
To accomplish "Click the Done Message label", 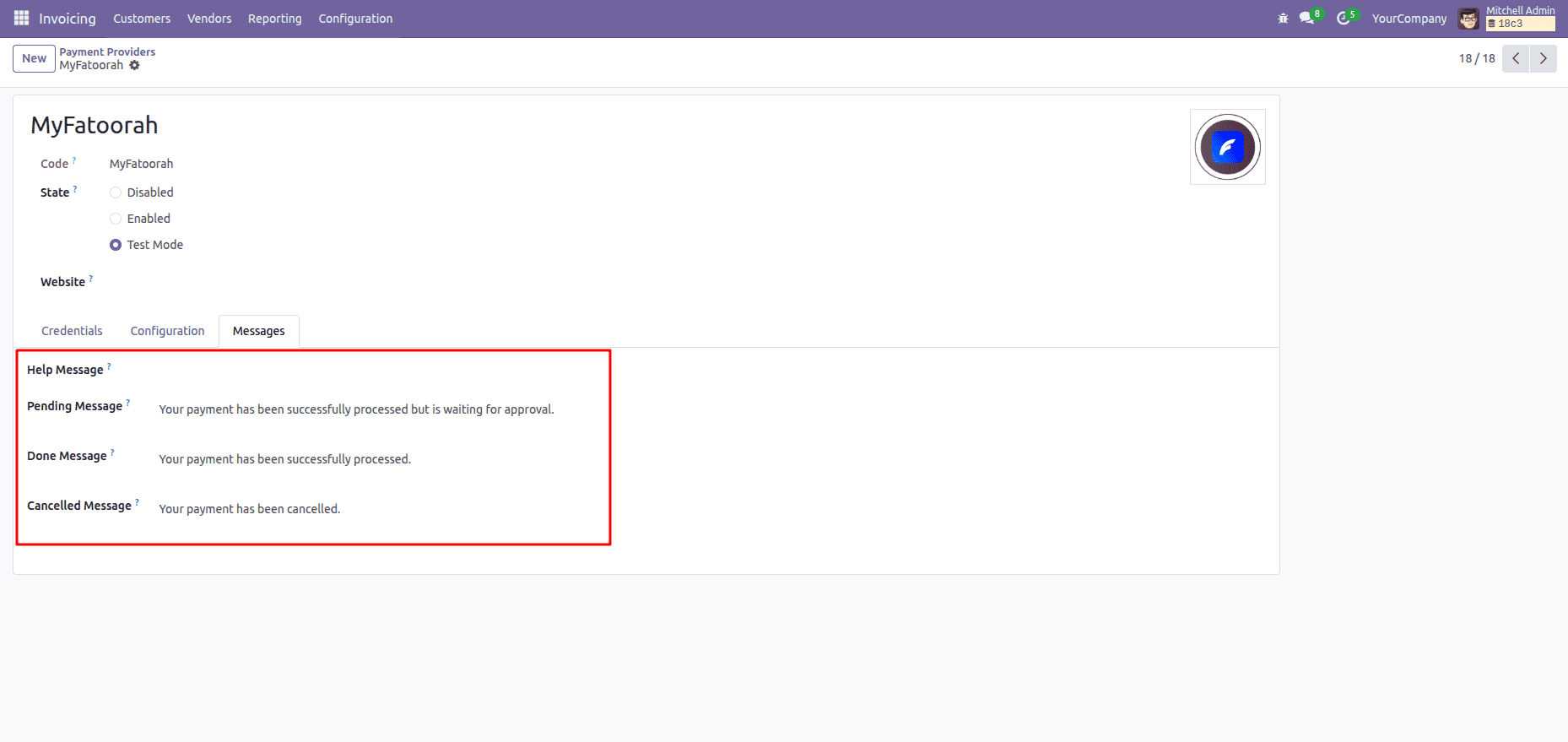I will pyautogui.click(x=67, y=456).
